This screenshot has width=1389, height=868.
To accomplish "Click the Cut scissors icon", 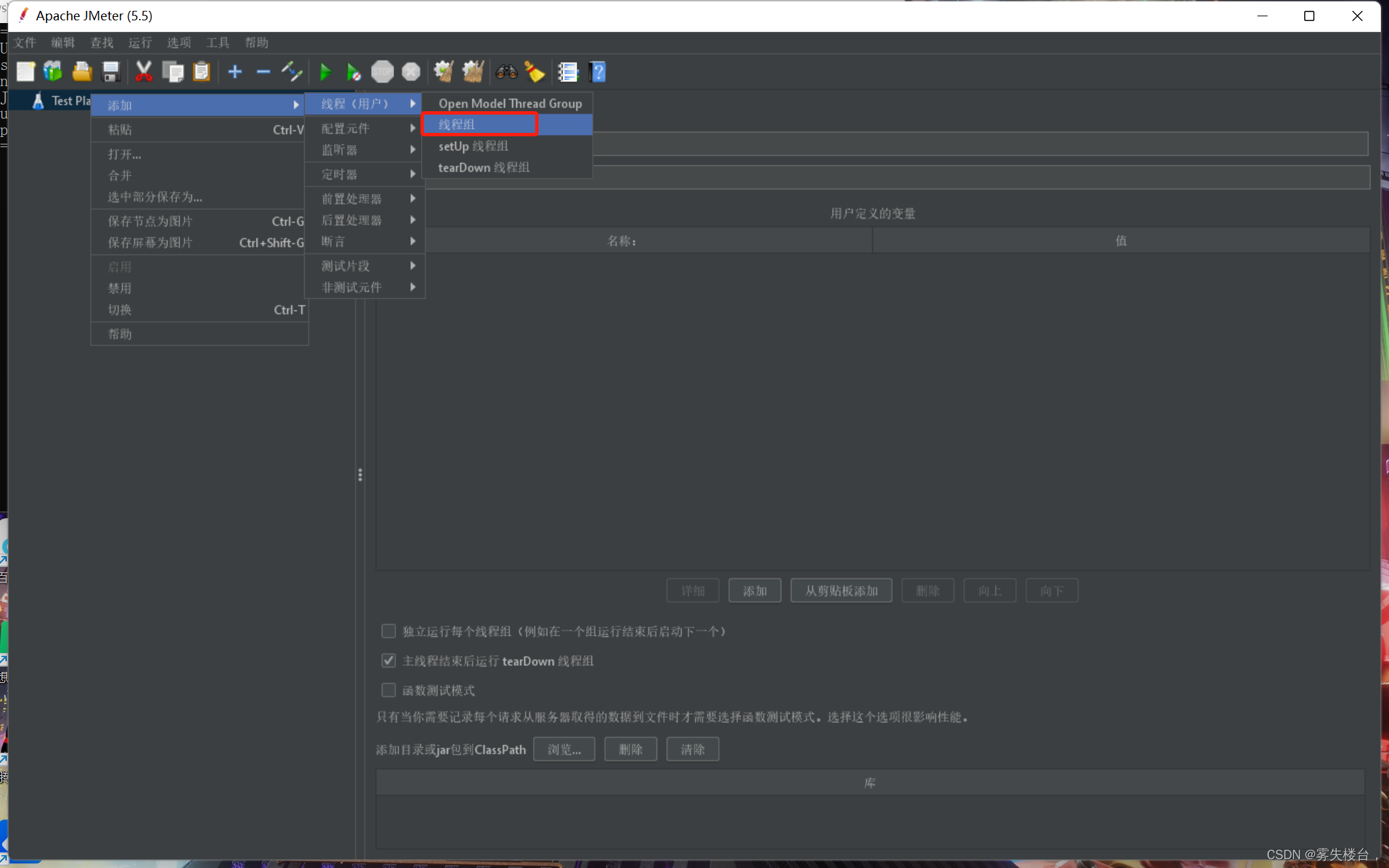I will point(144,71).
